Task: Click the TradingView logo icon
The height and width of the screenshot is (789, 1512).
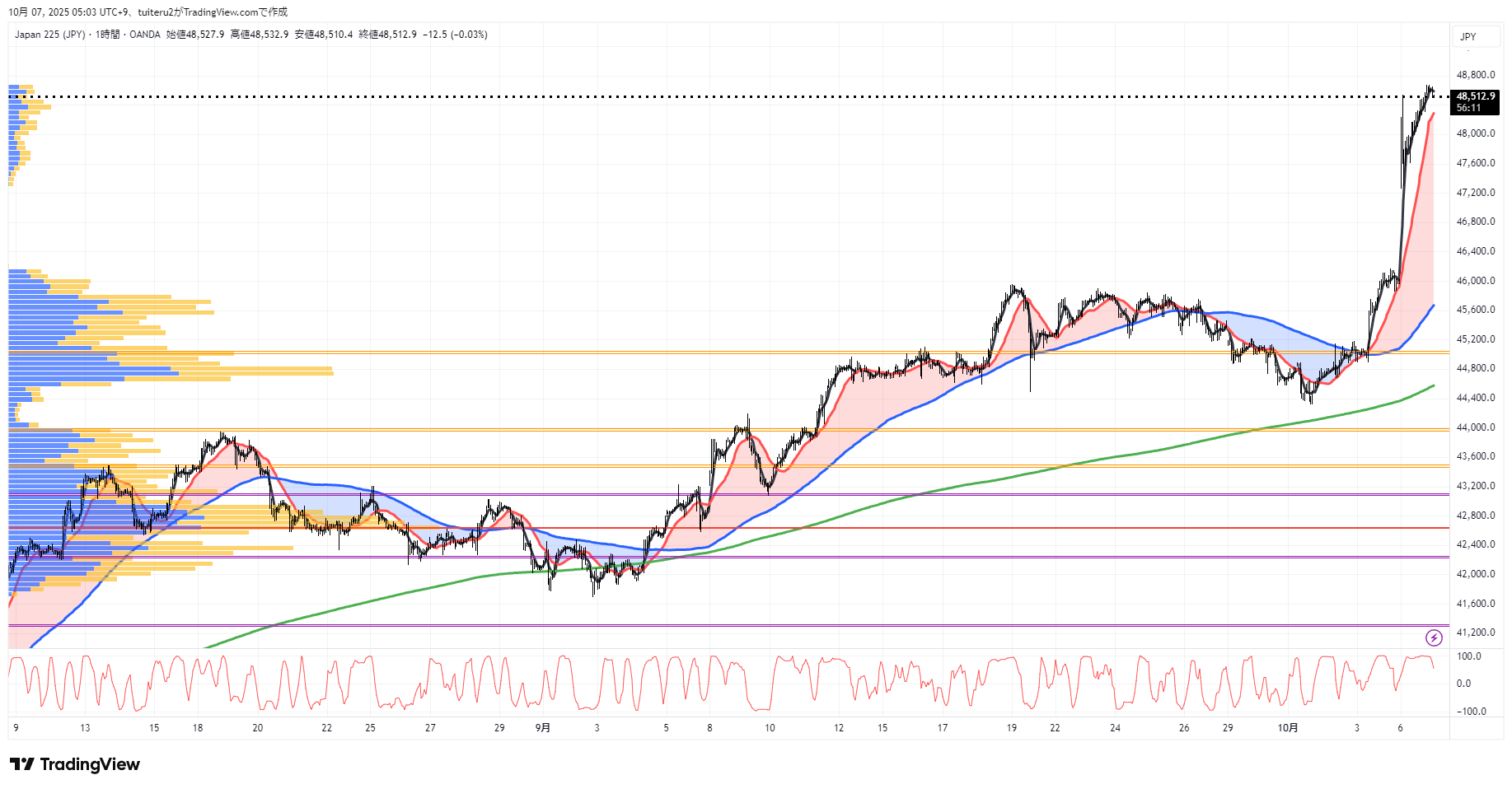Action: coord(22,764)
